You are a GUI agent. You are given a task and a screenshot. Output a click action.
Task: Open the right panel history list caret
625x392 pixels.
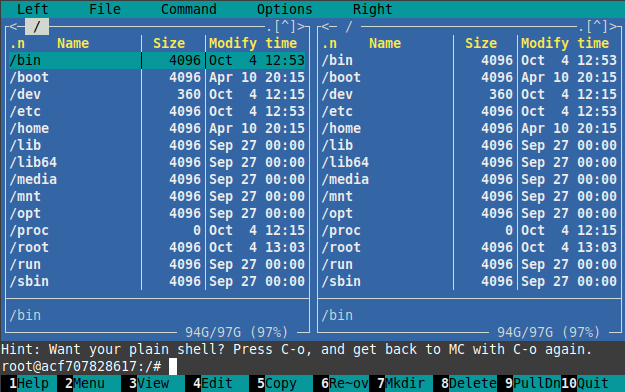[x=597, y=26]
